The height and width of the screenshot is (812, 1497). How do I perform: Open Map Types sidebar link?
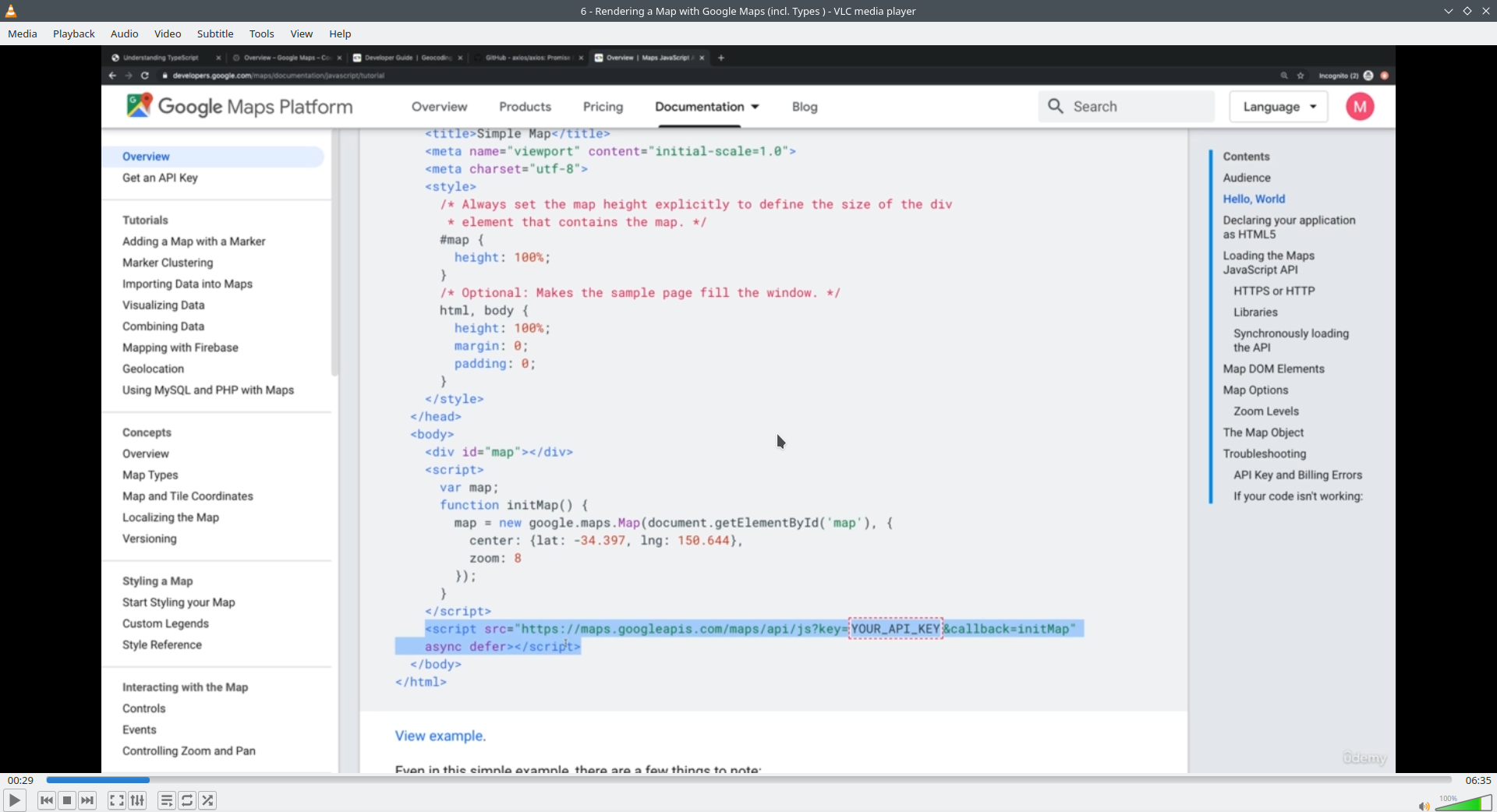pos(150,475)
